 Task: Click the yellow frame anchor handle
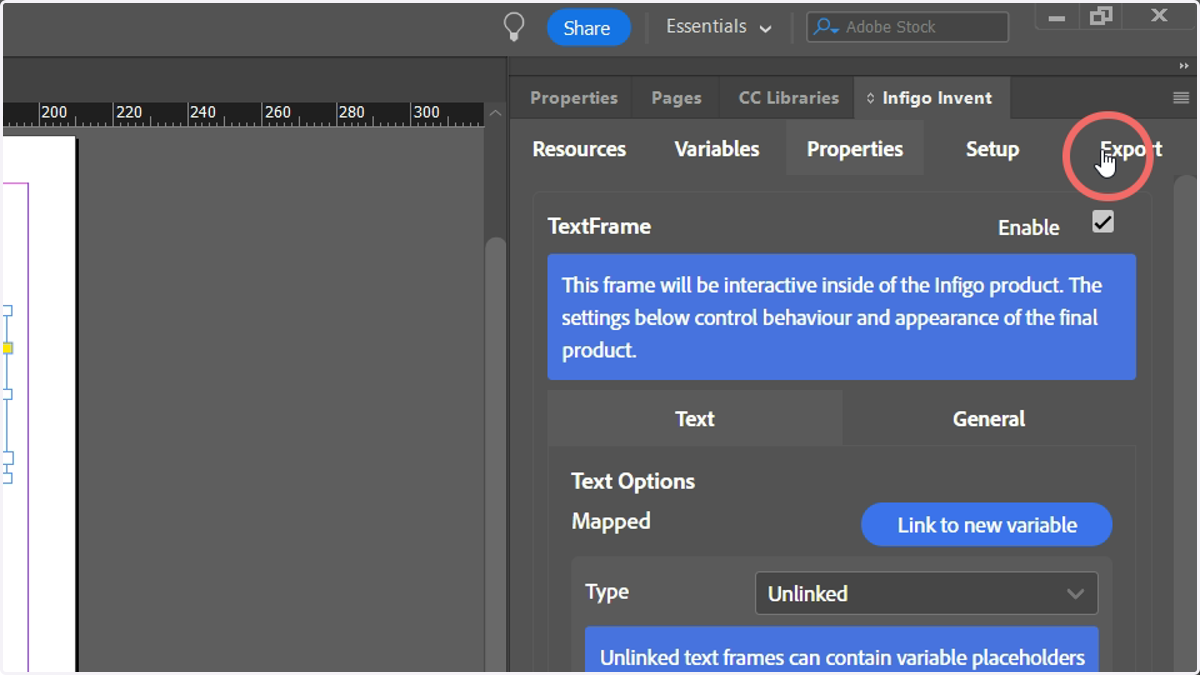(7, 348)
